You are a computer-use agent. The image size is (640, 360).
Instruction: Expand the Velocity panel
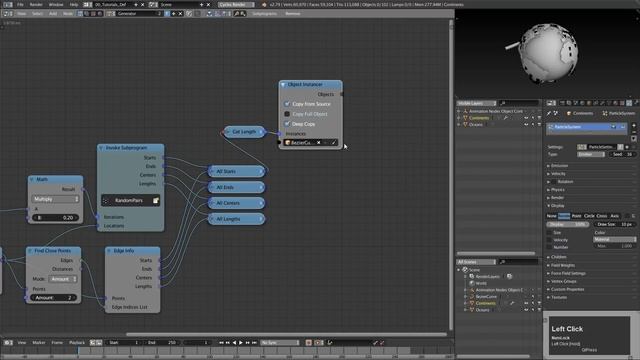point(558,174)
